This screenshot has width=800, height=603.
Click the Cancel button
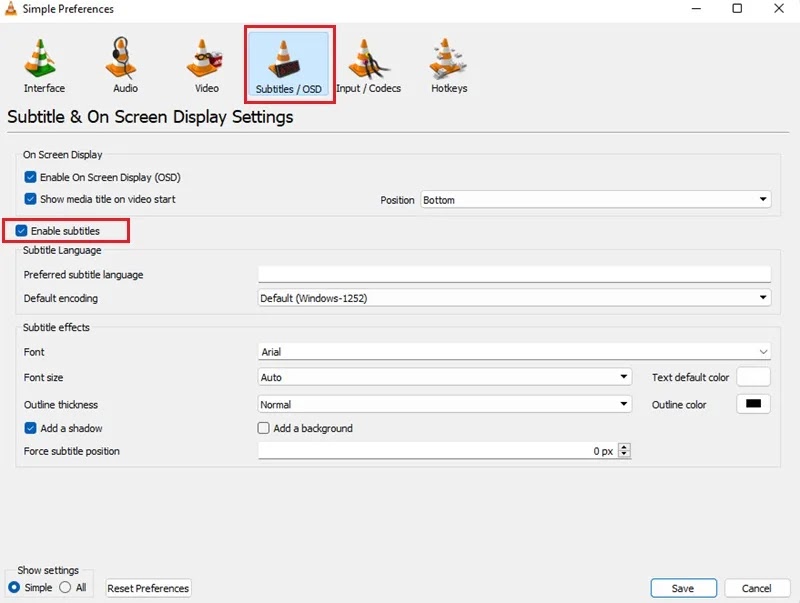coord(757,588)
